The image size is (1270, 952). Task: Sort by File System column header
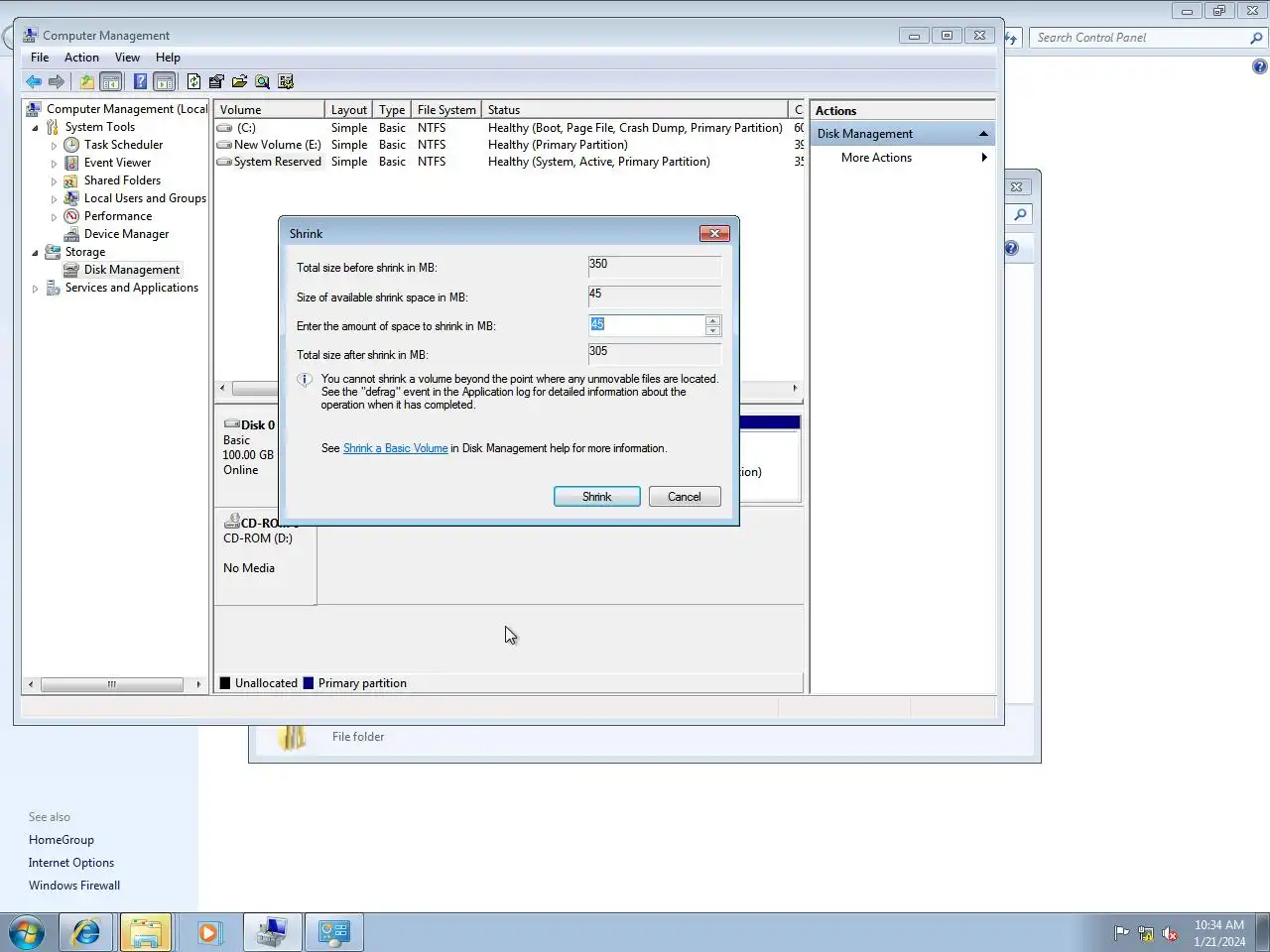(446, 110)
